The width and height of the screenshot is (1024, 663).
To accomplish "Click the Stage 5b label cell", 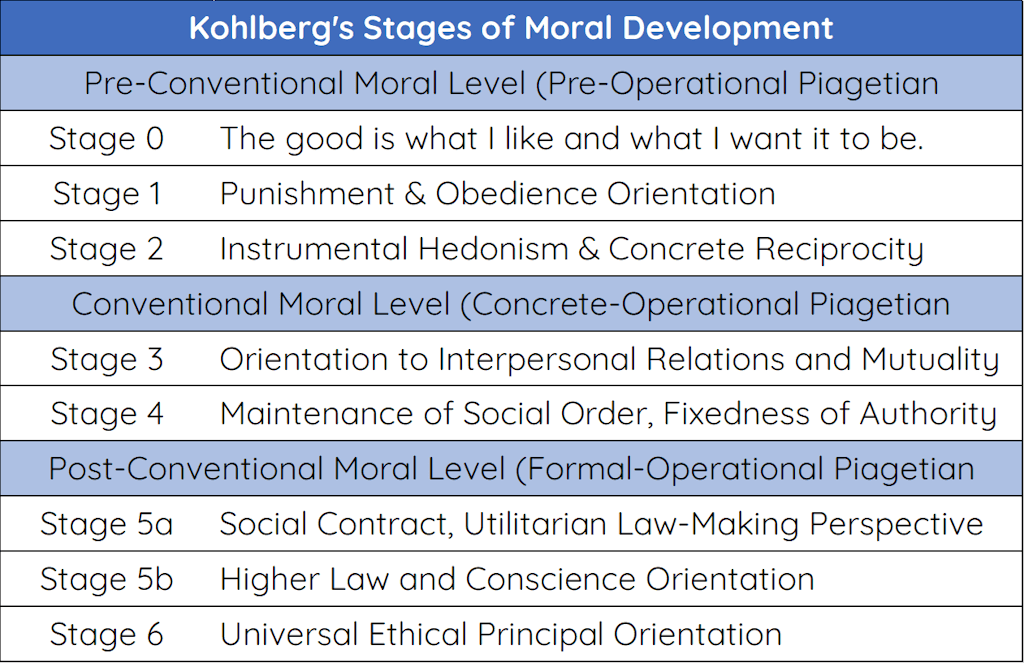I will pyautogui.click(x=106, y=578).
